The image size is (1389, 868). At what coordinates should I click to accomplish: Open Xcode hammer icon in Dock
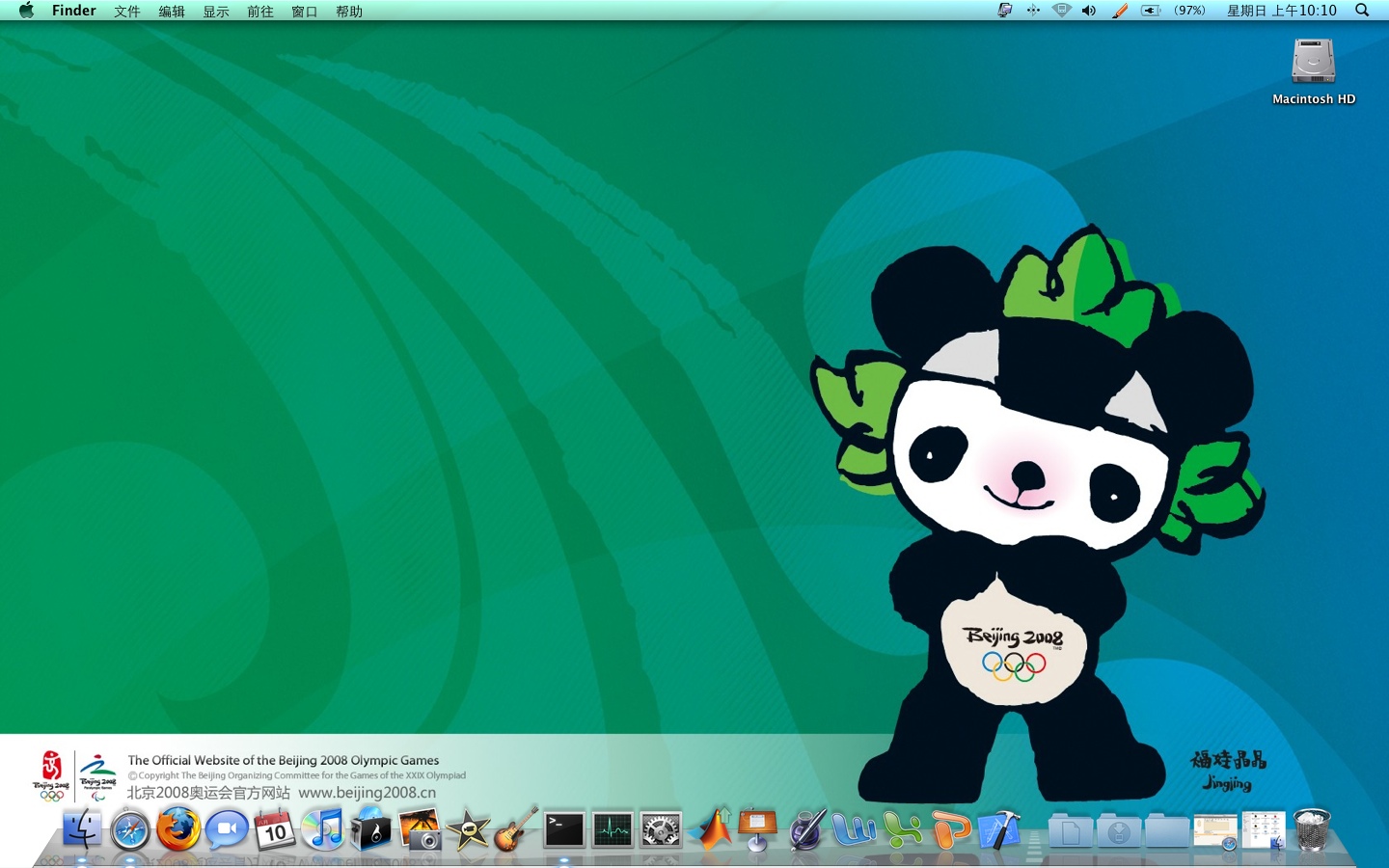pos(998,829)
